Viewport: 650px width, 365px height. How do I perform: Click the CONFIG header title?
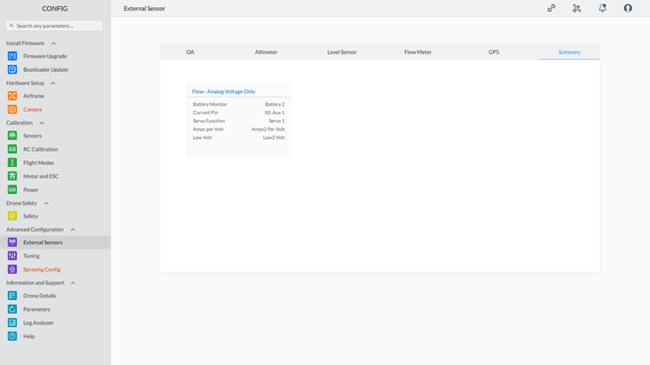click(x=55, y=8)
